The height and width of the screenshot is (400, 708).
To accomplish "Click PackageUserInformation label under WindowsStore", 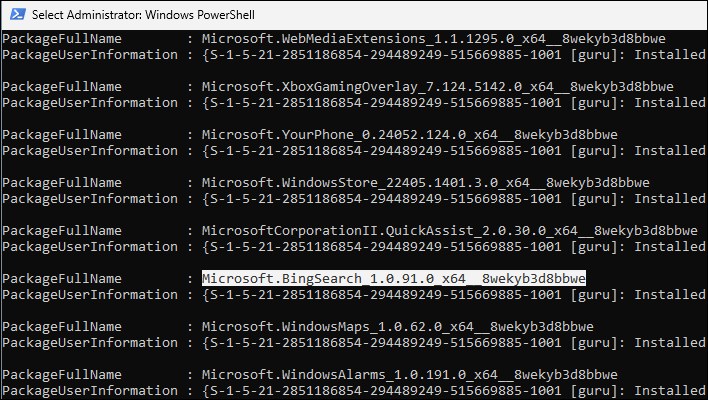I will (x=90, y=199).
